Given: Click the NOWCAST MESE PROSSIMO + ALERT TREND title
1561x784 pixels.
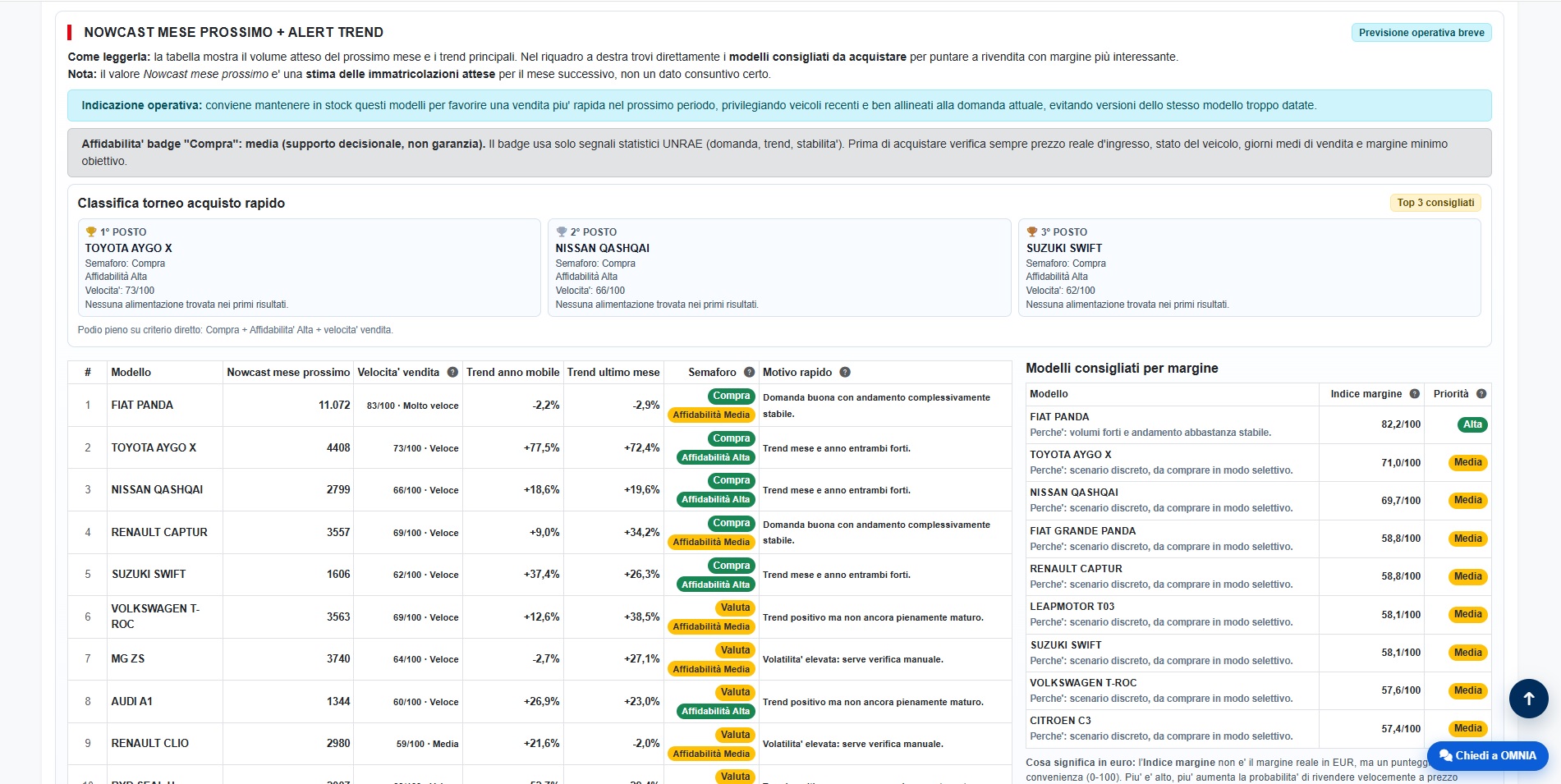Looking at the screenshot, I should [x=233, y=32].
